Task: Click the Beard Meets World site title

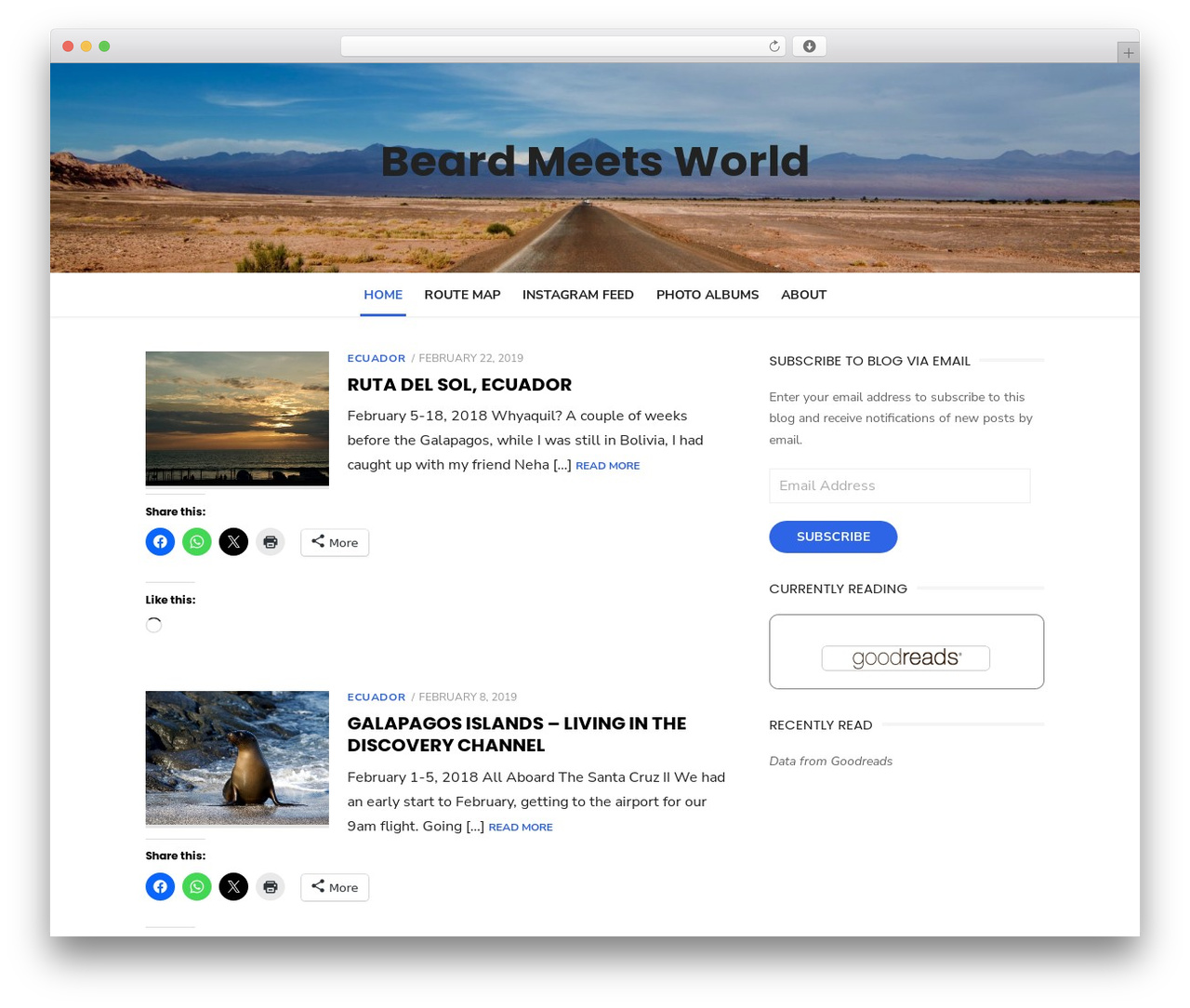Action: pyautogui.click(x=595, y=161)
